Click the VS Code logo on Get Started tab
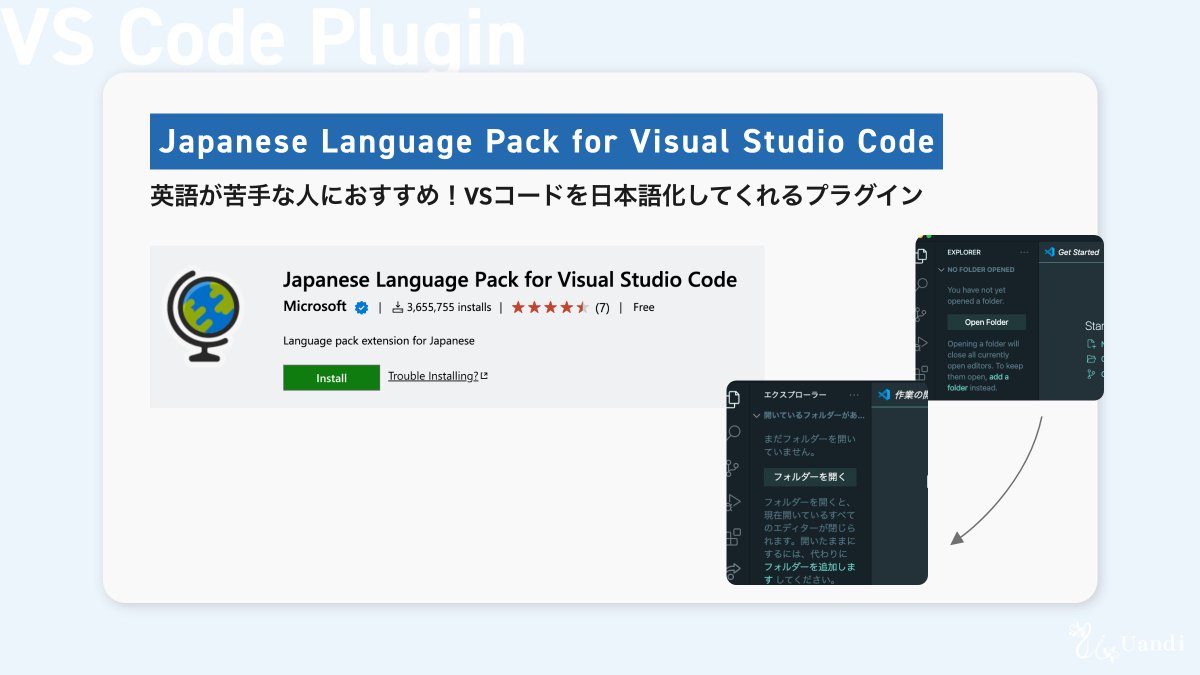This screenshot has width=1200, height=675. tap(1049, 252)
